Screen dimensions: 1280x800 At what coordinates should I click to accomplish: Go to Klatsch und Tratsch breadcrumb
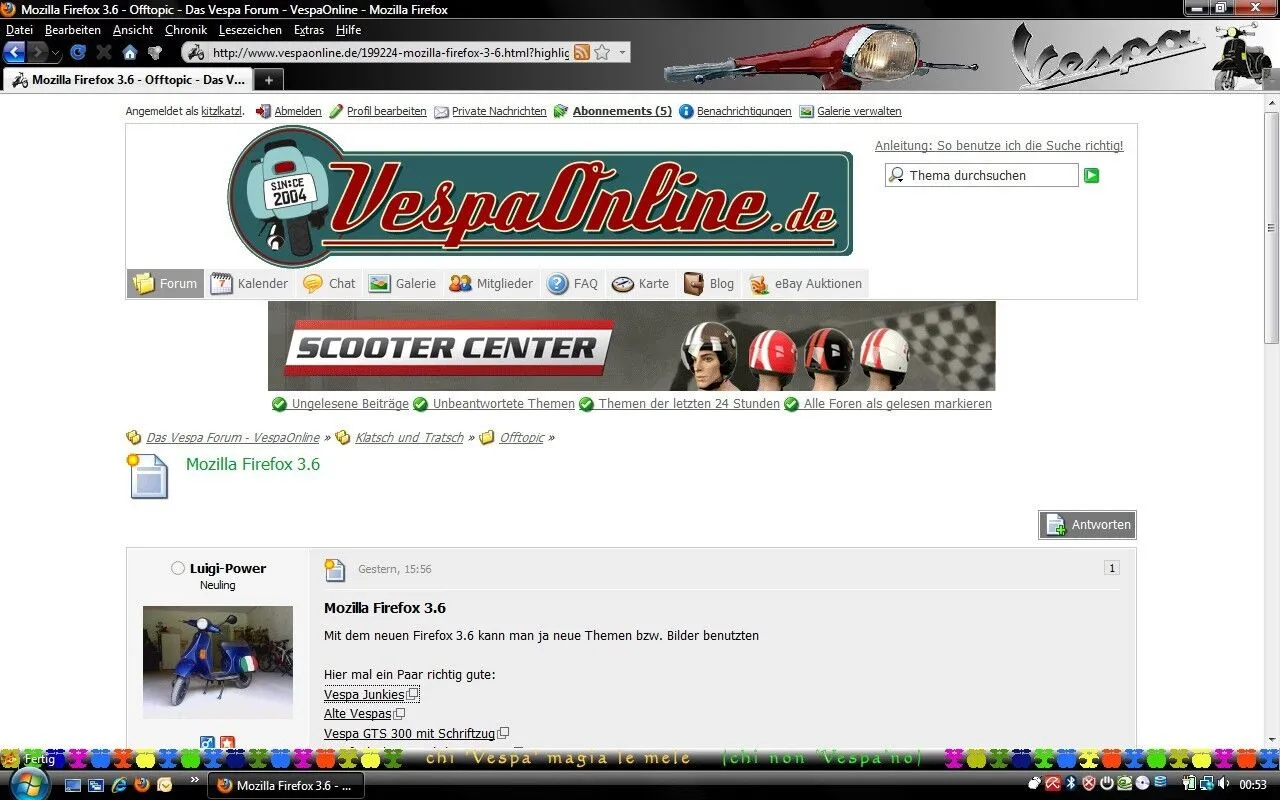tap(409, 438)
